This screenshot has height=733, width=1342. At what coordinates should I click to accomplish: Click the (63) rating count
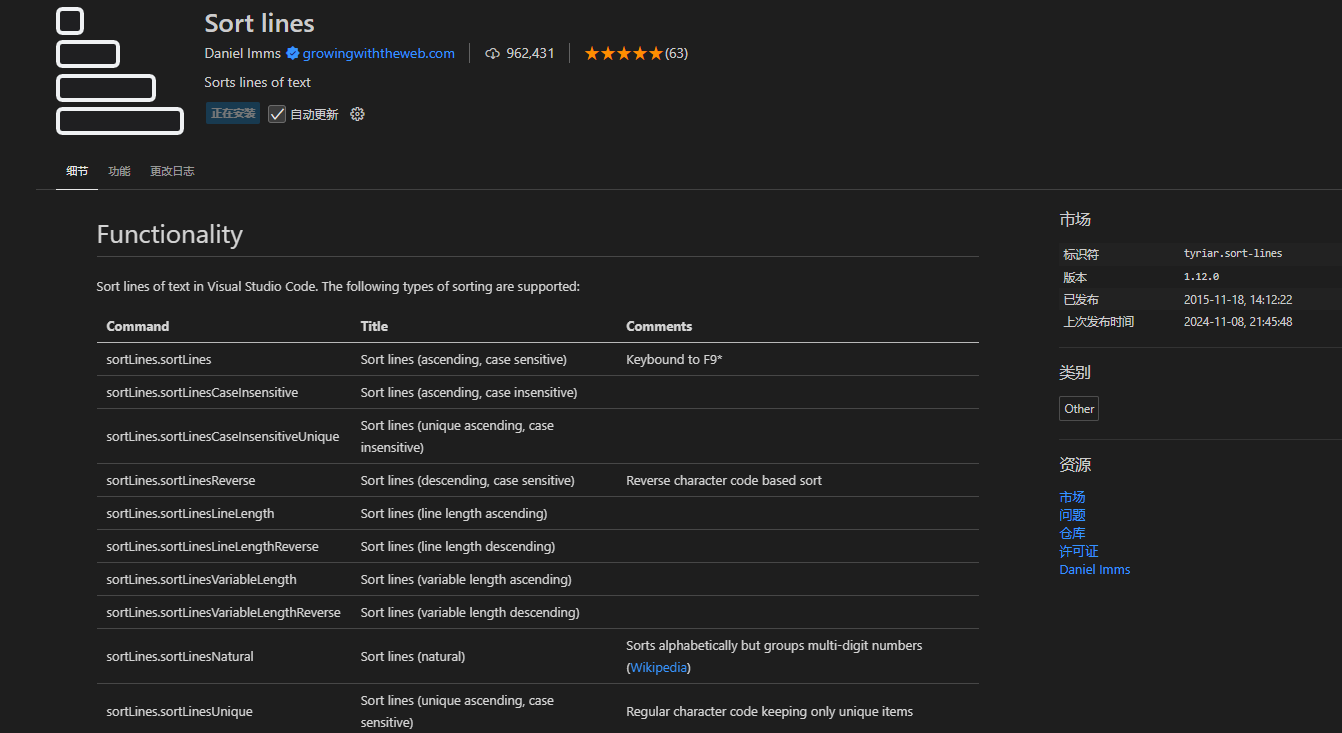(x=676, y=53)
